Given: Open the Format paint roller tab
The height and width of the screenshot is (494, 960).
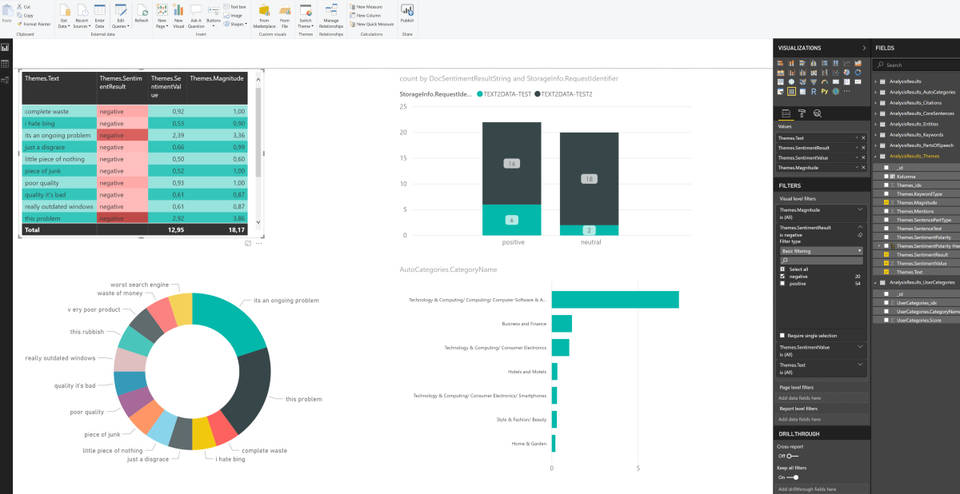Looking at the screenshot, I should (802, 114).
